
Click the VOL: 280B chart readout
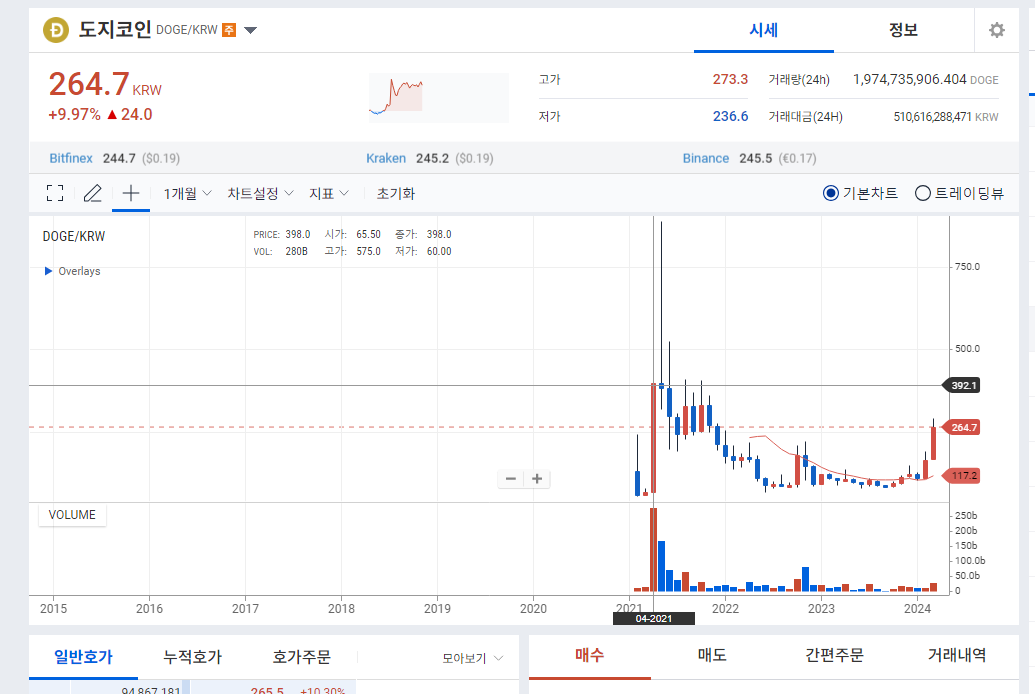(x=281, y=252)
